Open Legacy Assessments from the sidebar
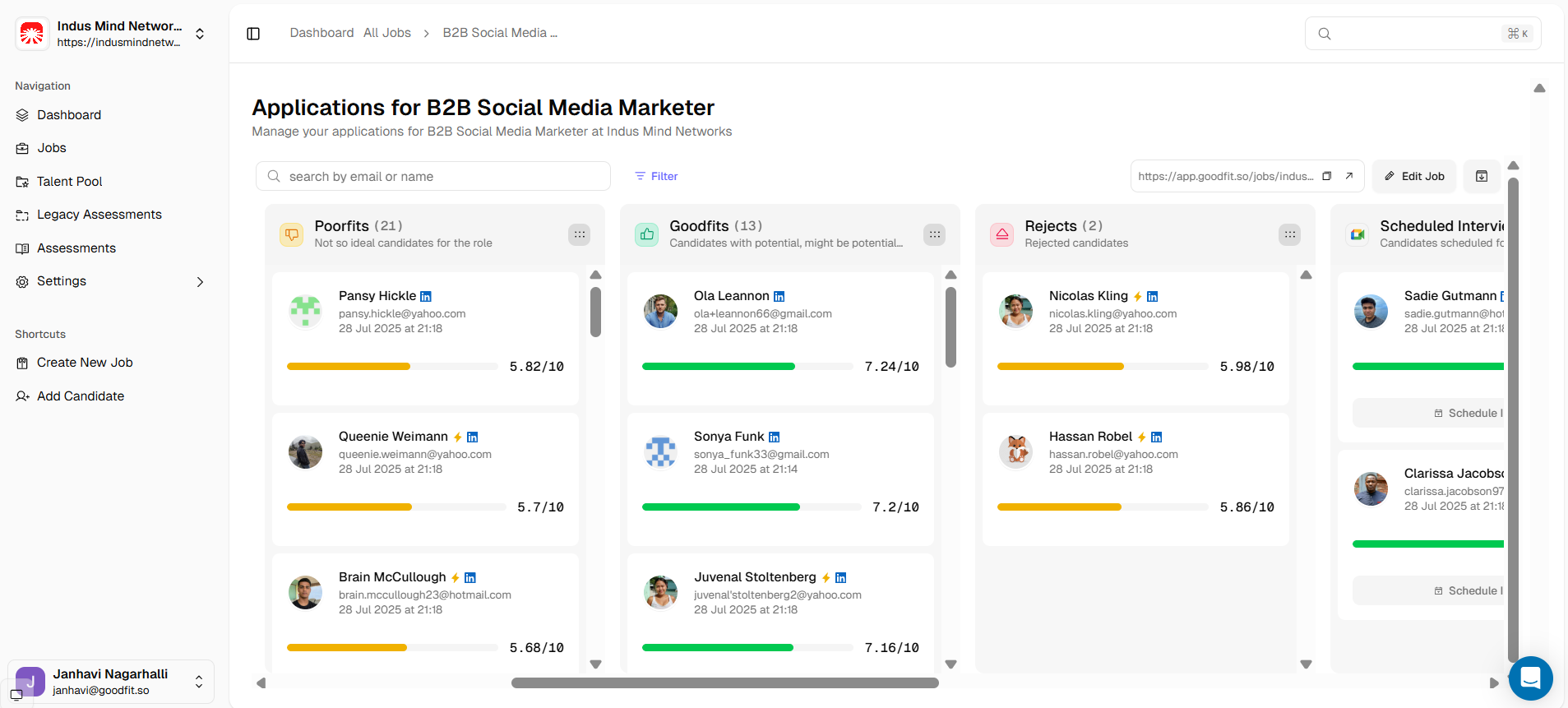The height and width of the screenshot is (708, 1568). tap(99, 215)
